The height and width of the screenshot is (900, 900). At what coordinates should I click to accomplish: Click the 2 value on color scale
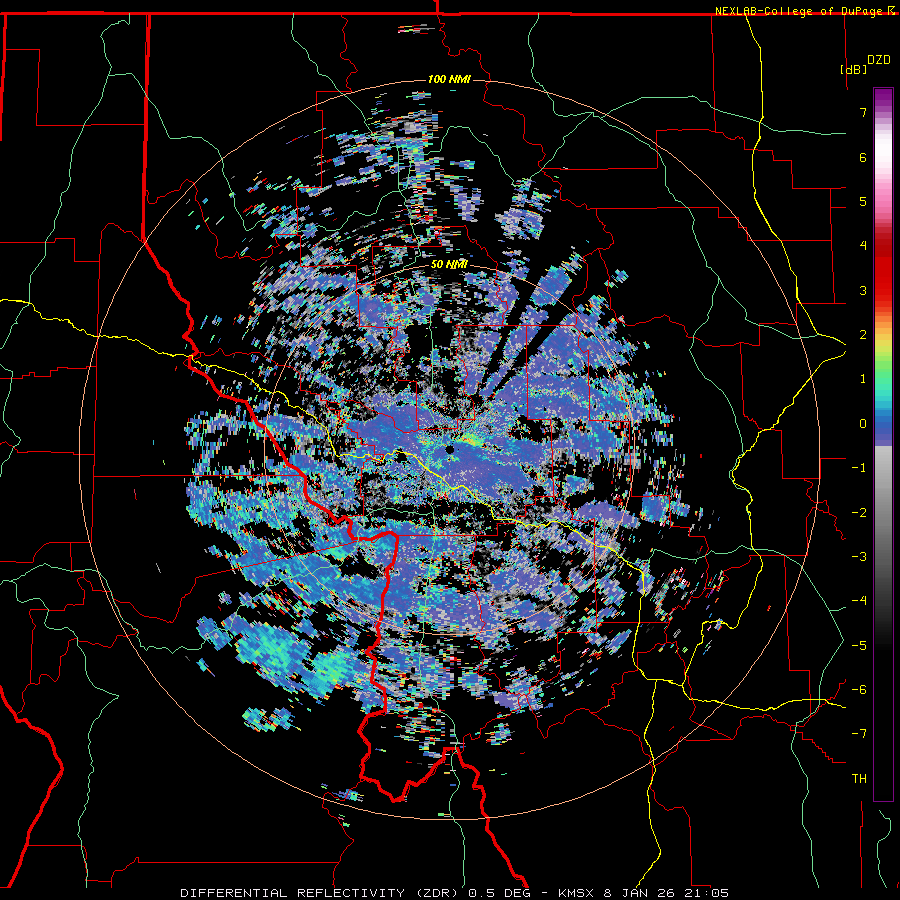(x=863, y=335)
